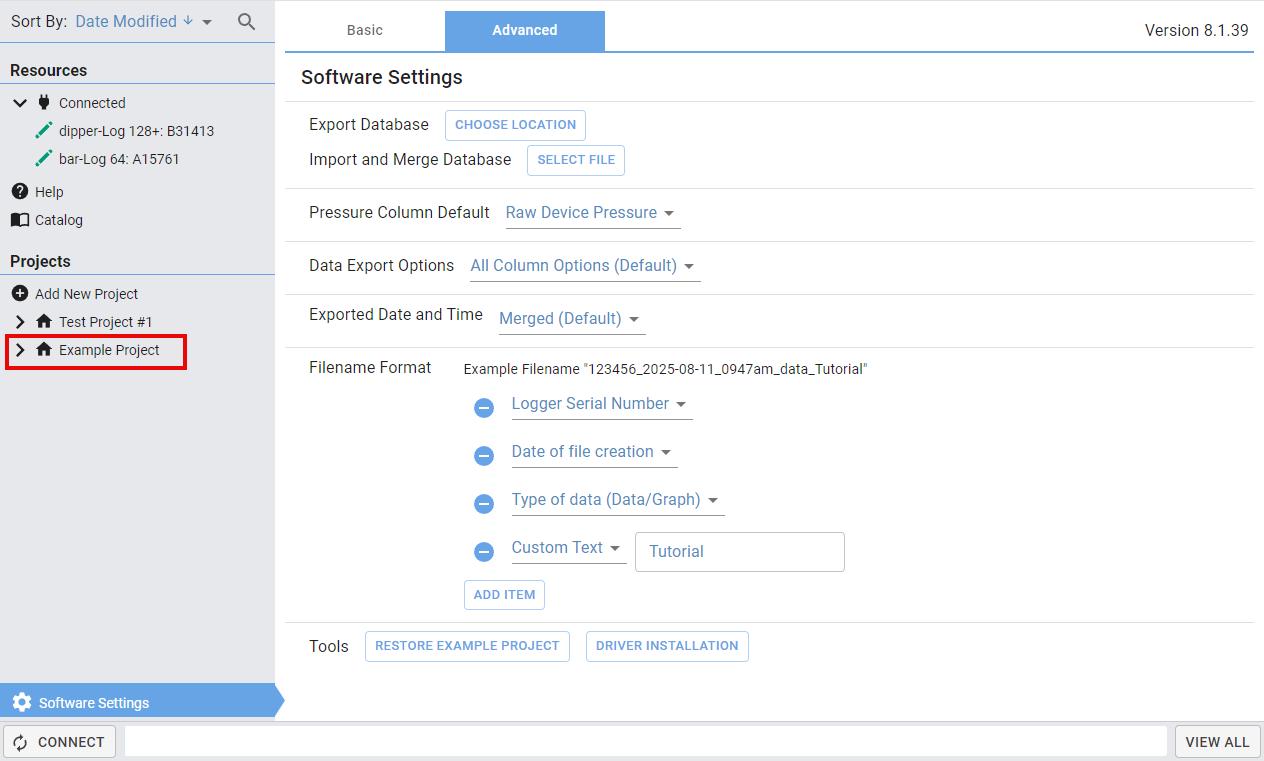Open the Catalog book icon

[x=20, y=220]
